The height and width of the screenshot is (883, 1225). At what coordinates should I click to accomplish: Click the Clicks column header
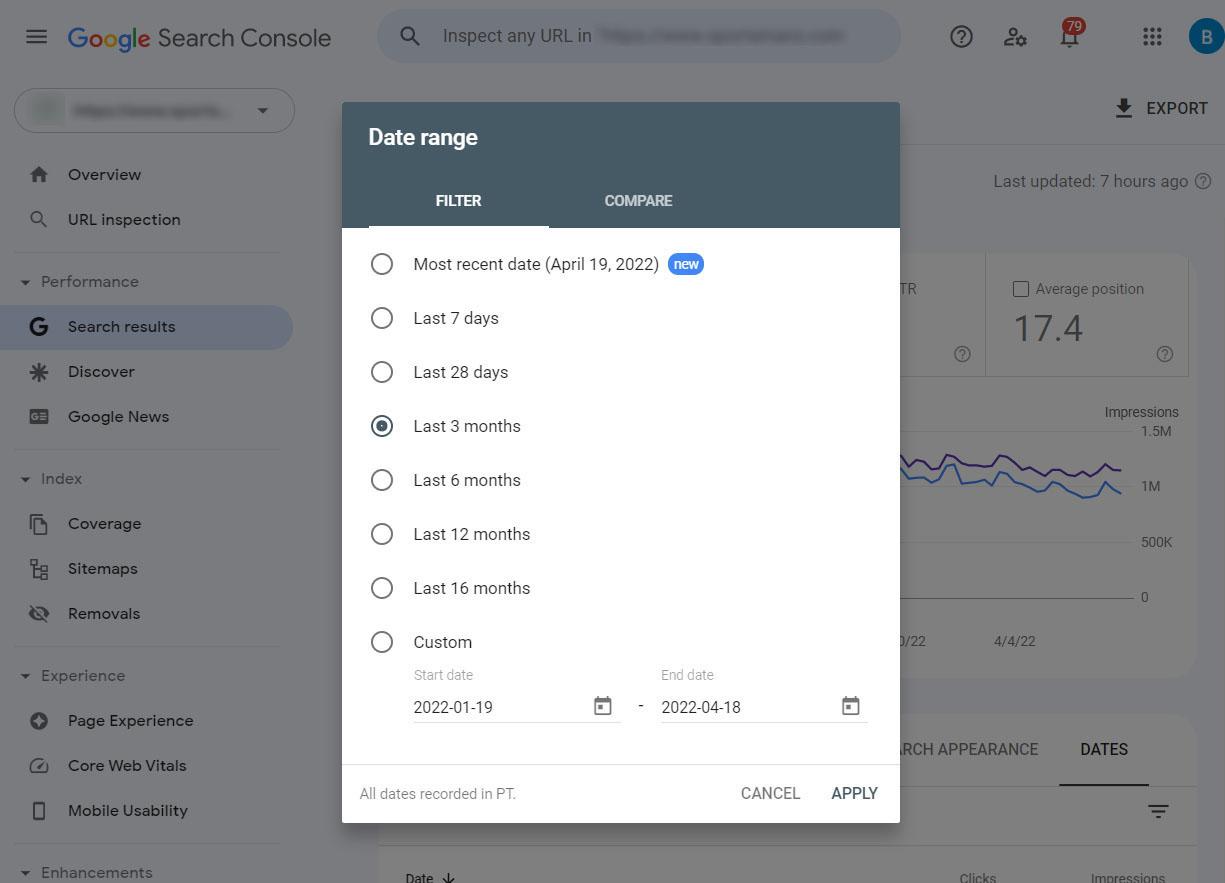[977, 878]
